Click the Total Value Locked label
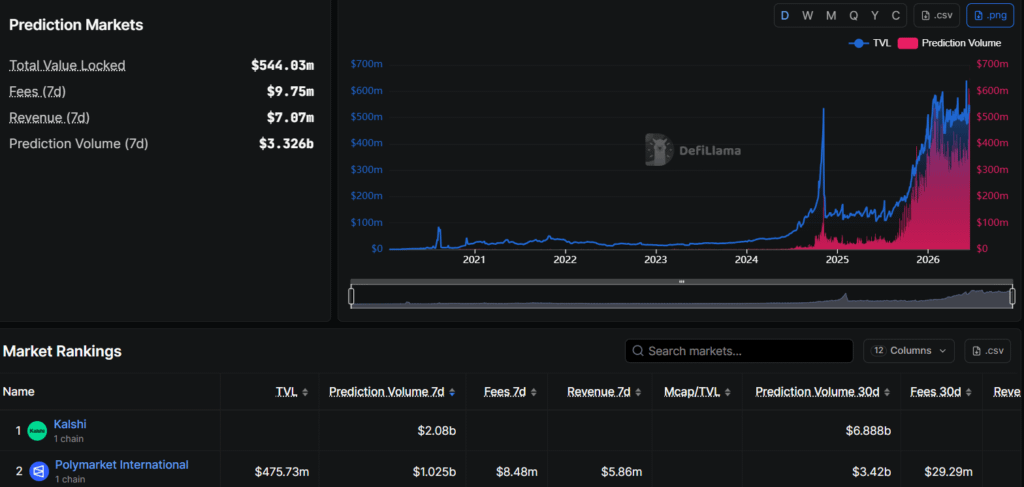 tap(67, 65)
